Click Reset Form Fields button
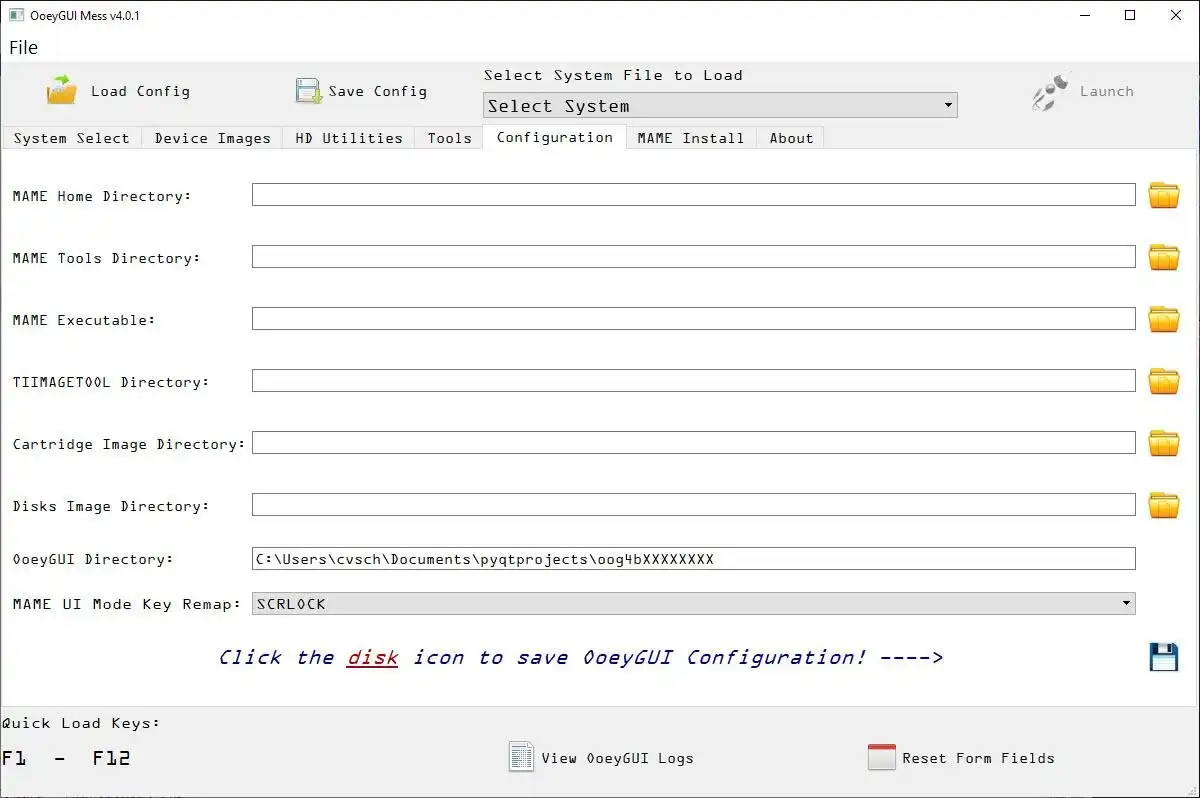Viewport: 1200px width, 798px height. (x=961, y=757)
